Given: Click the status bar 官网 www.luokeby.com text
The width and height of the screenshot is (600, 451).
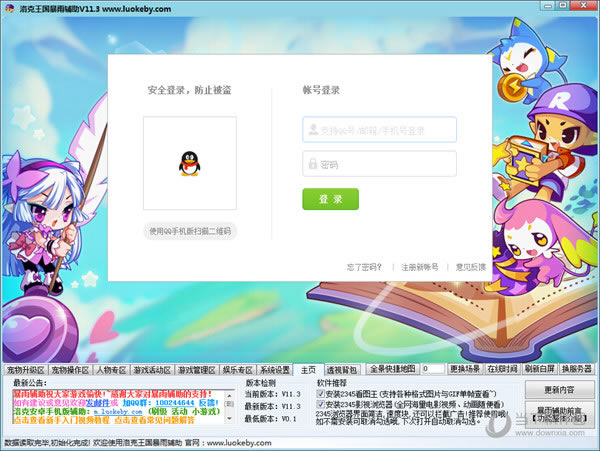Looking at the screenshot, I should coord(228,443).
